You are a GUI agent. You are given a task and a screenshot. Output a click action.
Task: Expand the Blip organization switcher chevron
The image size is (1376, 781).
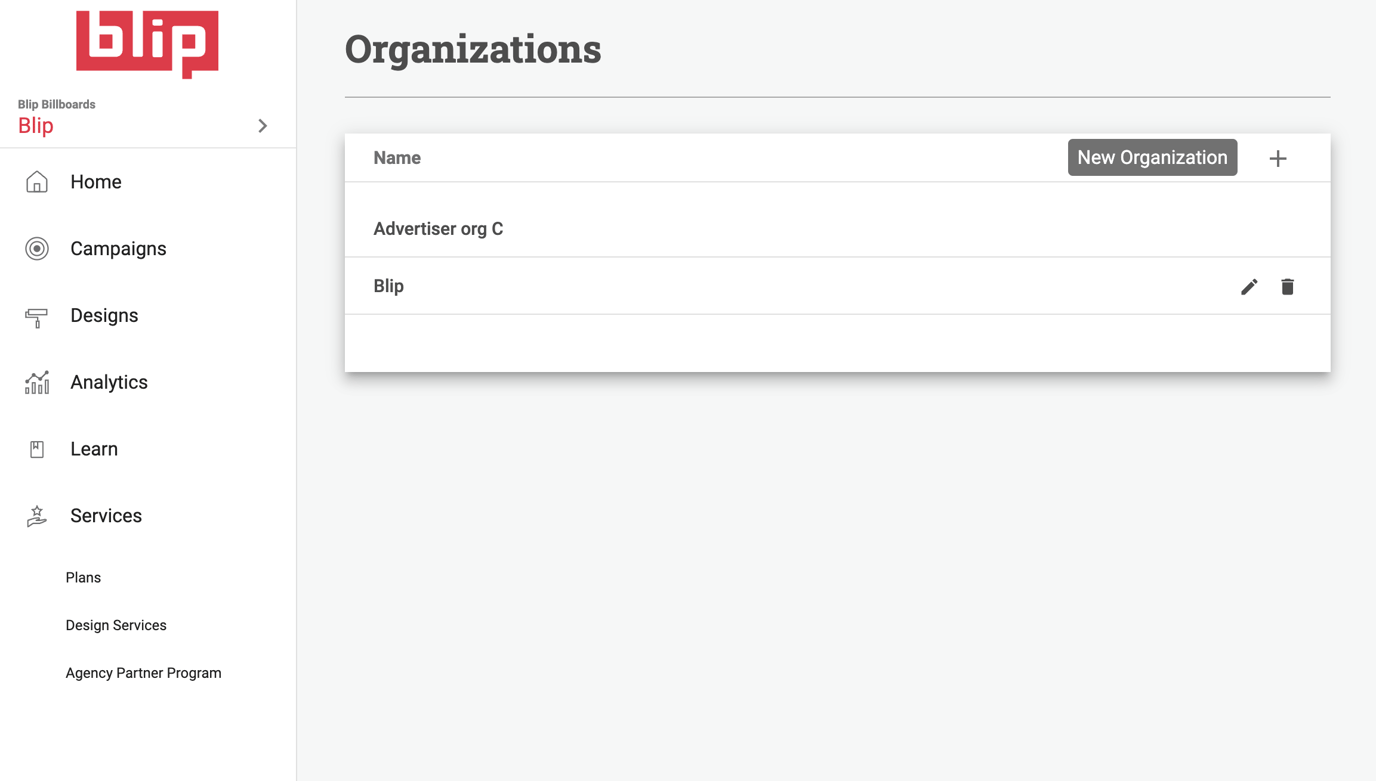tap(262, 126)
